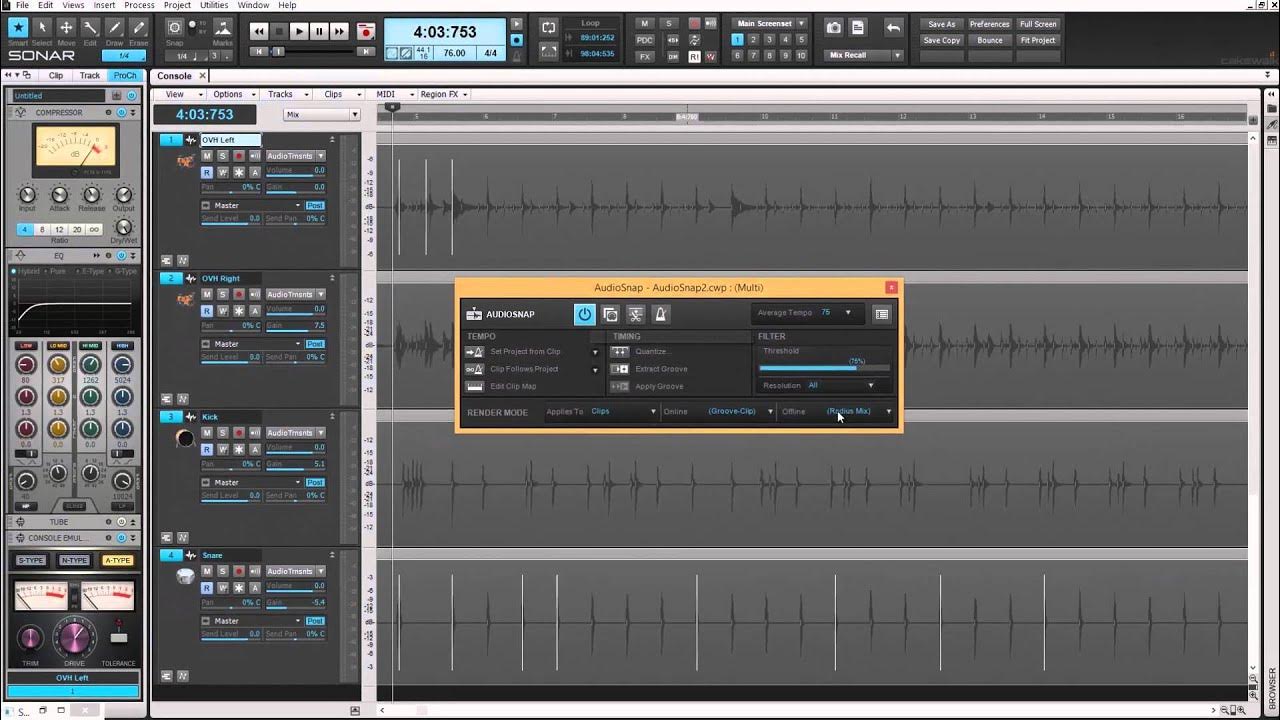Click AudioSnap split-at-transients scissors icon

[x=635, y=314]
